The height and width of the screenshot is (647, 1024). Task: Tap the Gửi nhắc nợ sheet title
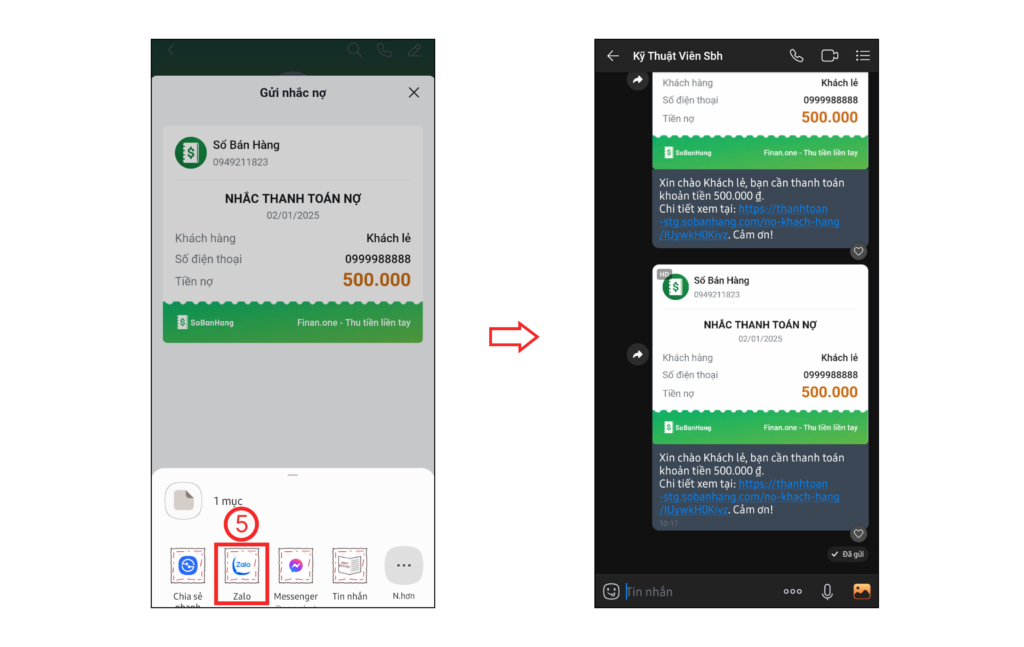point(293,93)
